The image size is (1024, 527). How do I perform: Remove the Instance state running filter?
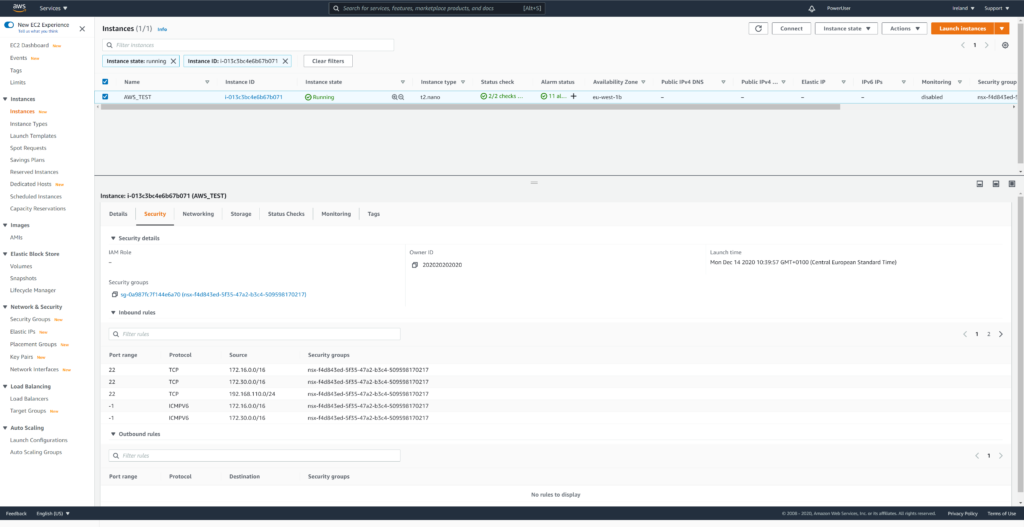click(x=173, y=61)
